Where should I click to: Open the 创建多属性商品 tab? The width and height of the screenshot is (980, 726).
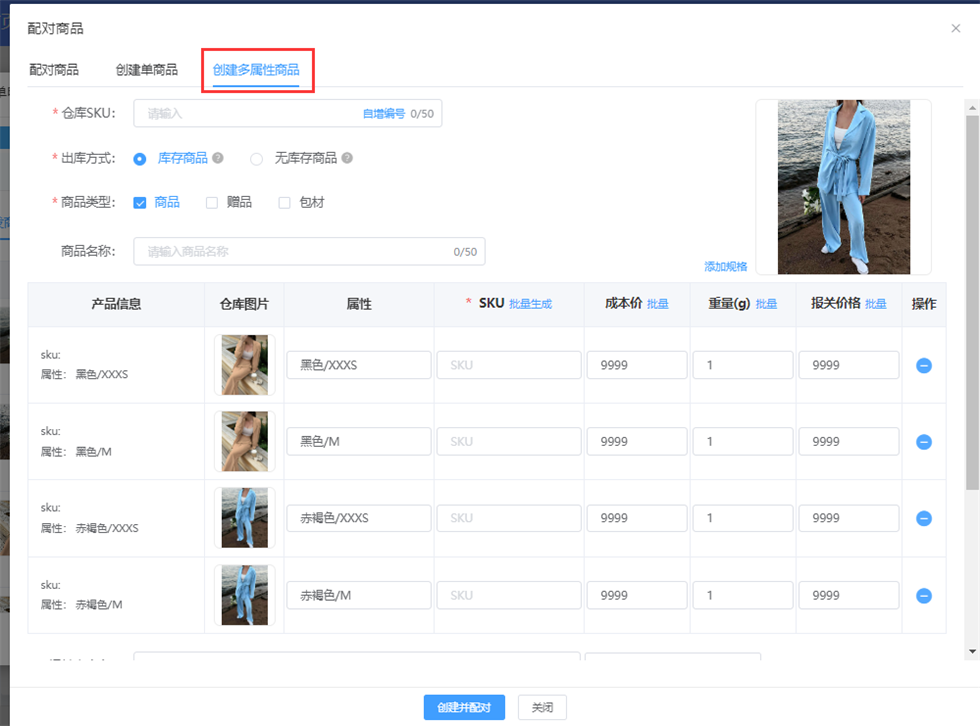coord(256,69)
